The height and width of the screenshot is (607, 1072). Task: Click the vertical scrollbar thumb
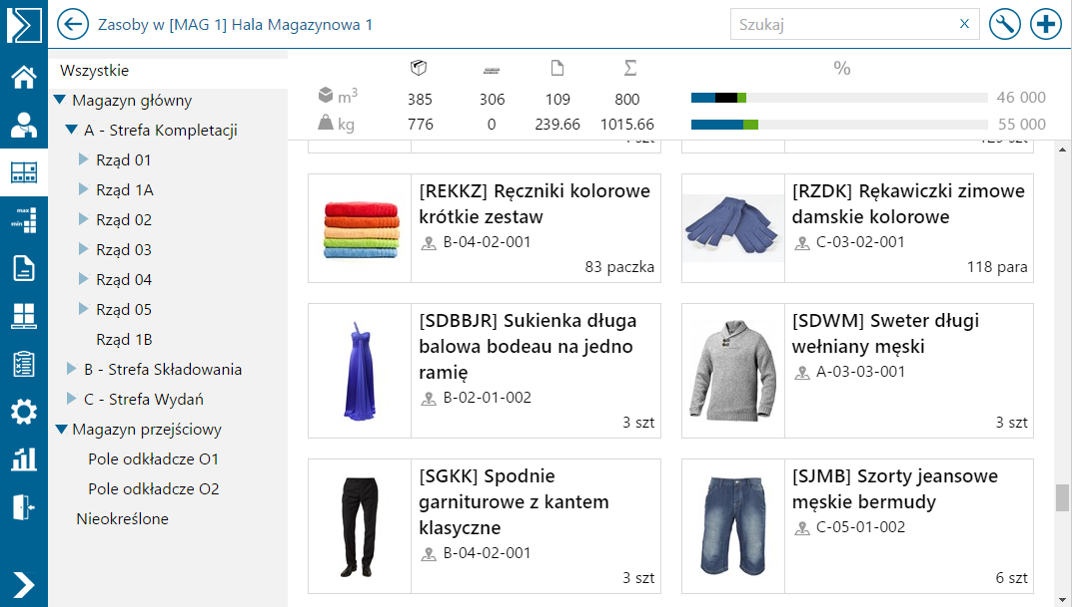coord(1062,498)
